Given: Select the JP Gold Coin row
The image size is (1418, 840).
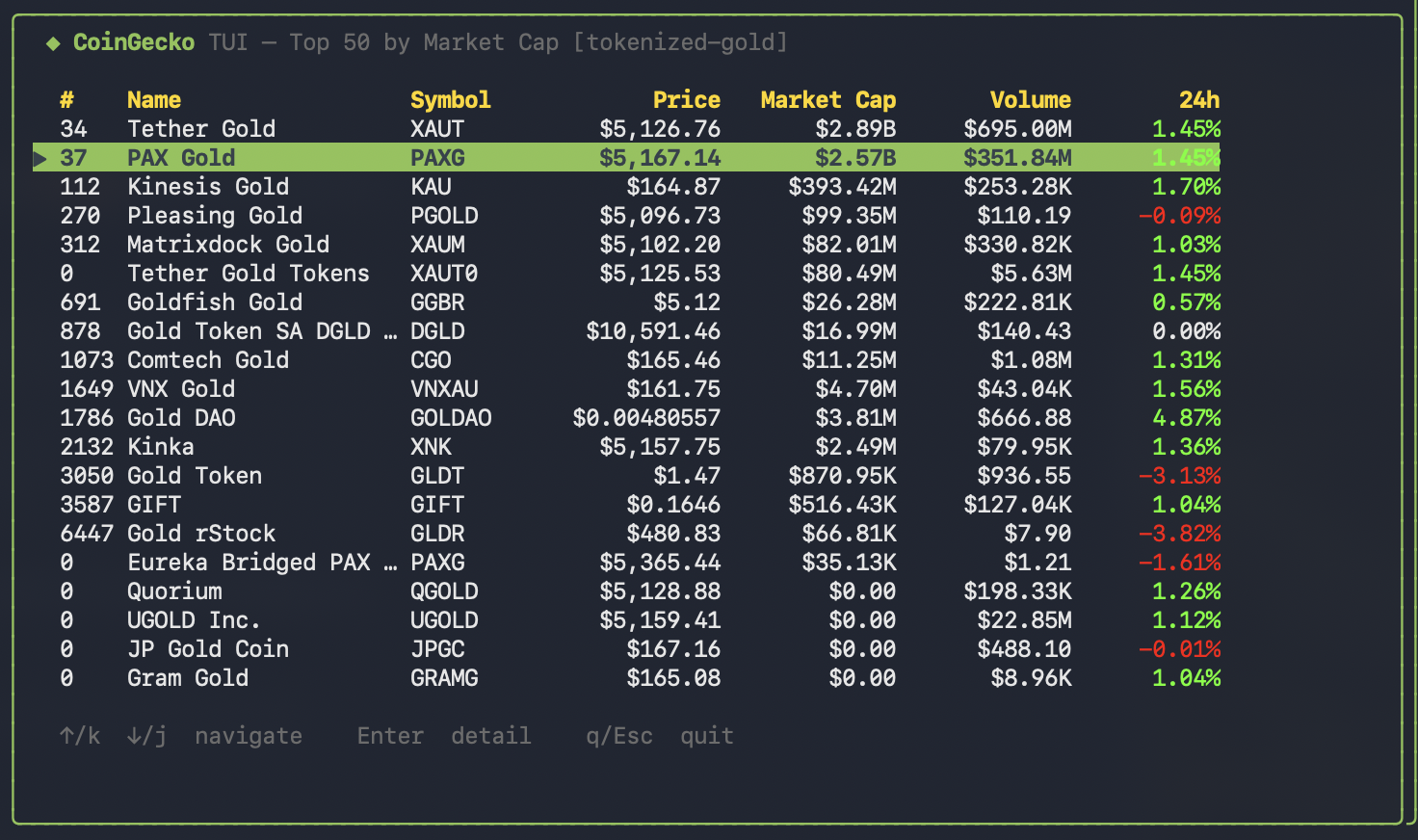Looking at the screenshot, I should (627, 649).
